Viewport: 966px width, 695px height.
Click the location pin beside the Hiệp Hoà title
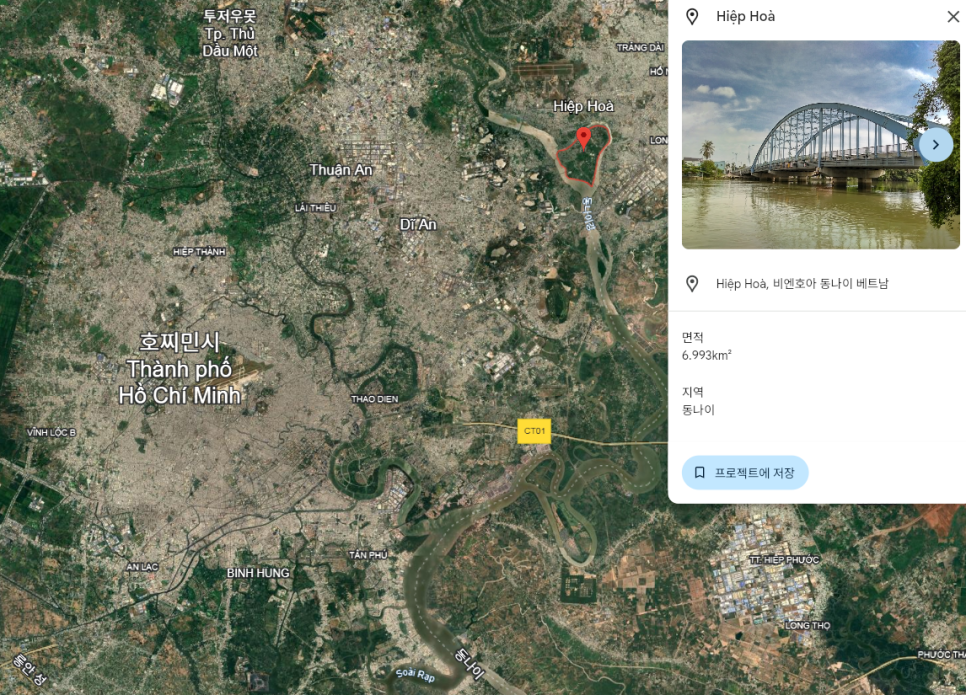coord(691,16)
